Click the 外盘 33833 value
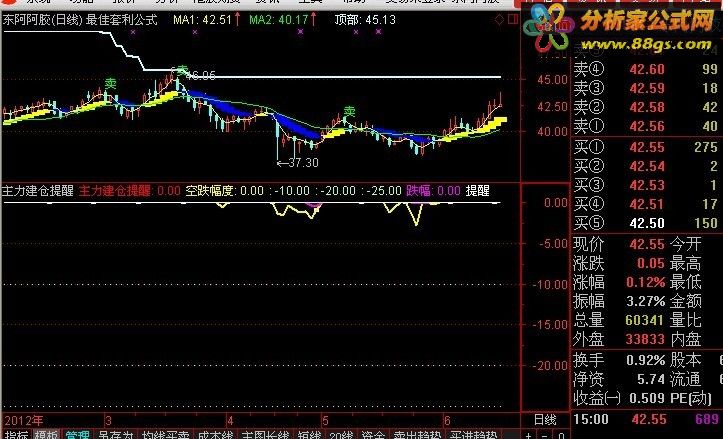The width and height of the screenshot is (723, 439). tap(646, 339)
